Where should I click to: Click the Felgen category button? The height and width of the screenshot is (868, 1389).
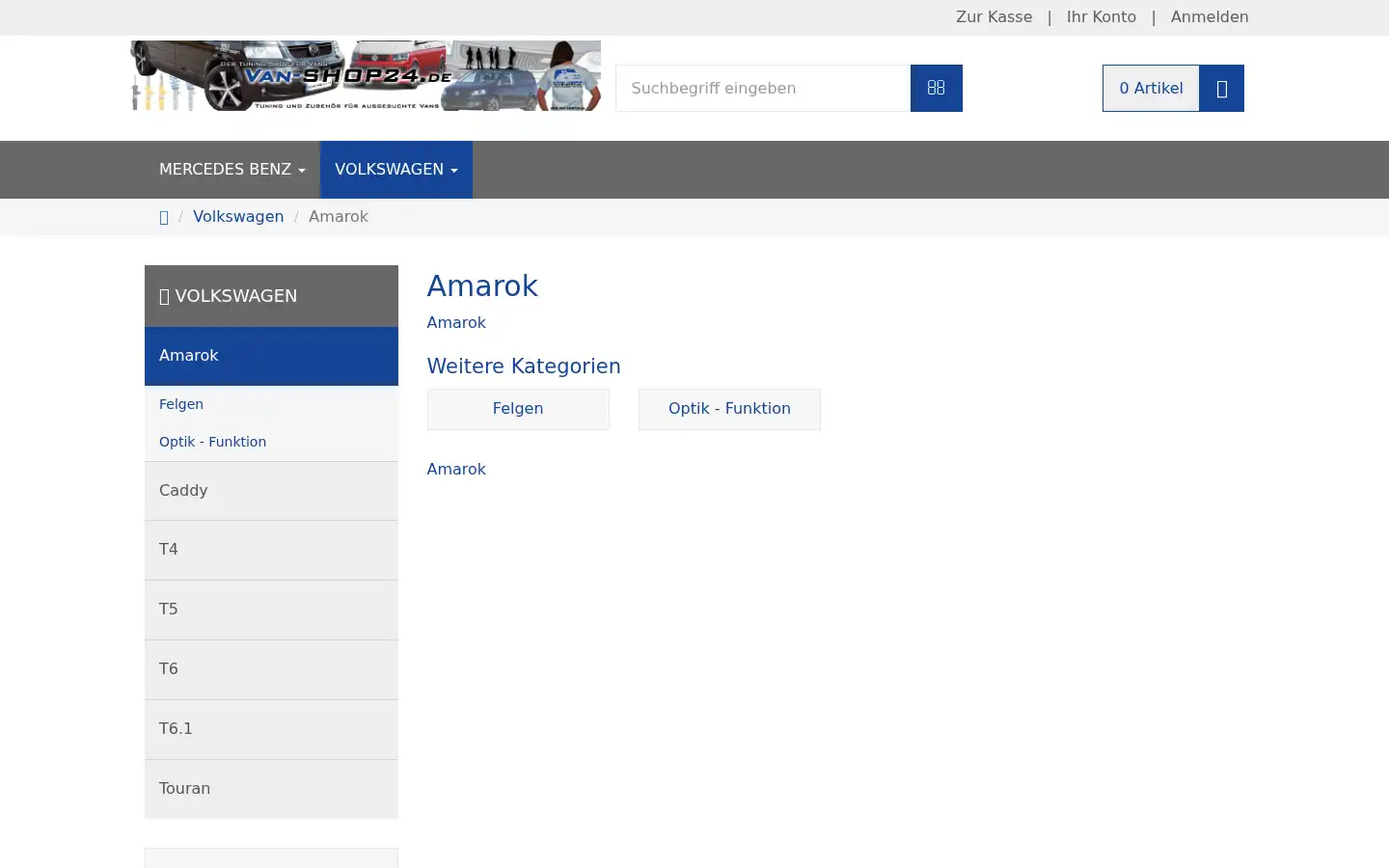[x=518, y=409]
